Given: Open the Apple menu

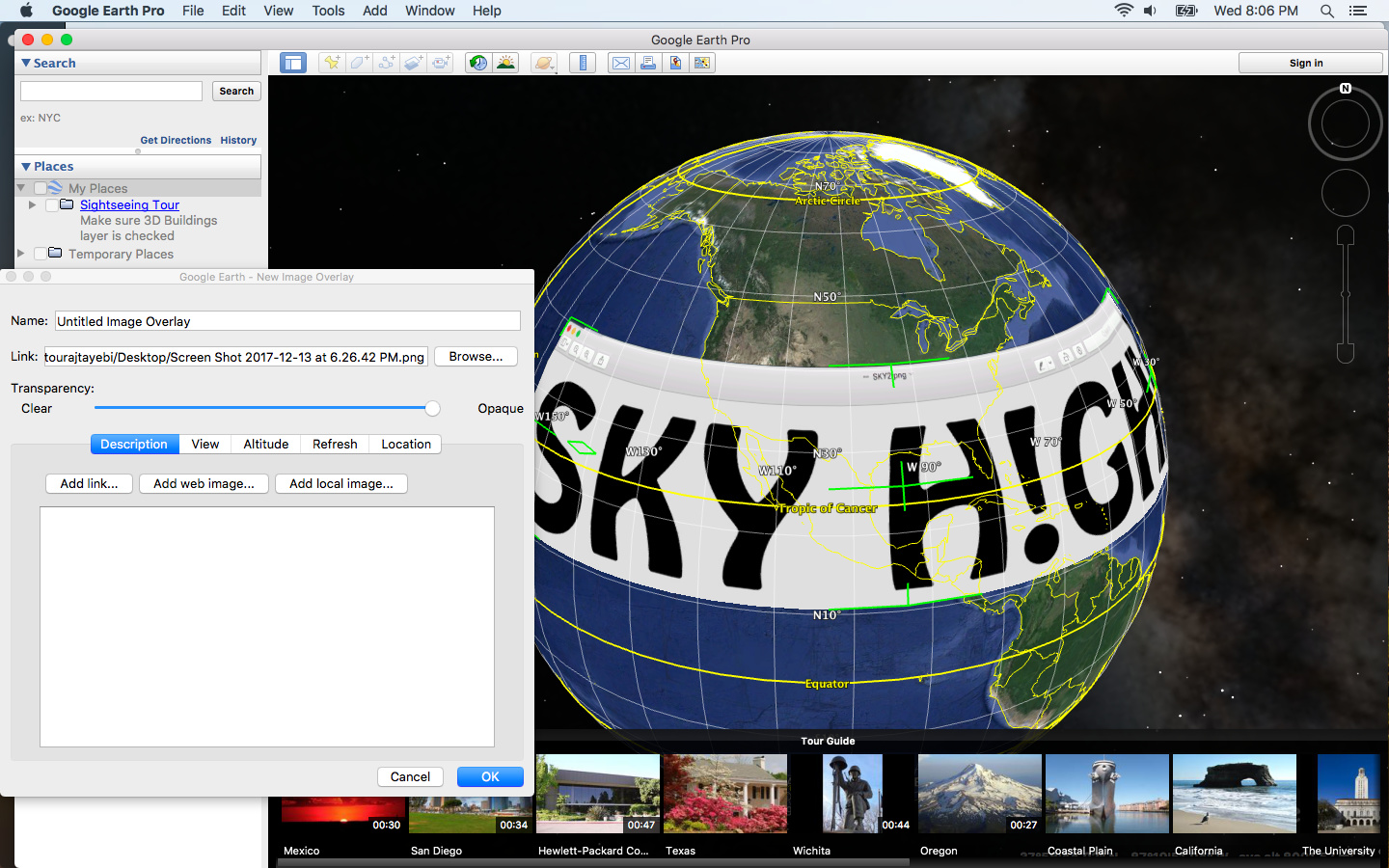Looking at the screenshot, I should 26,11.
